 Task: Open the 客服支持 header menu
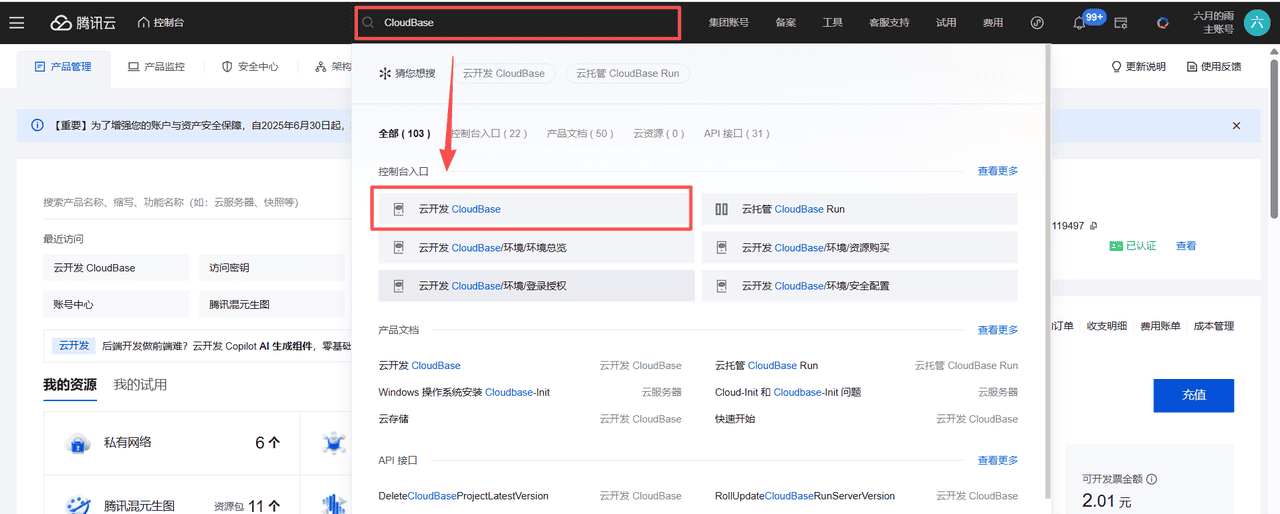[x=889, y=22]
